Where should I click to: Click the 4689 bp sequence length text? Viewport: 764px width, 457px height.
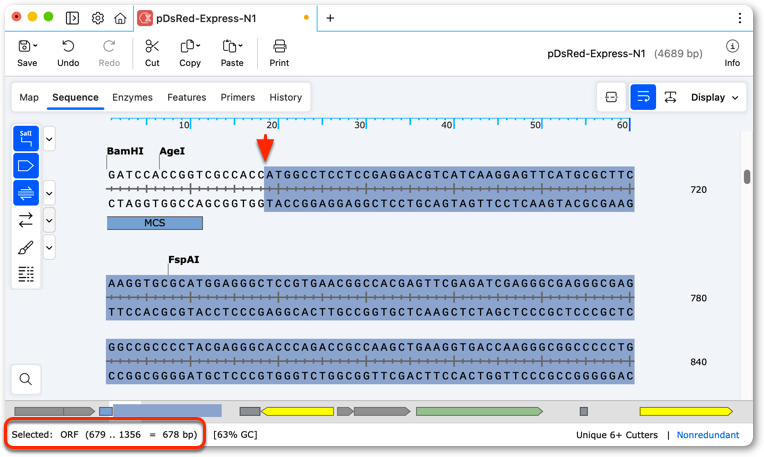(x=678, y=54)
